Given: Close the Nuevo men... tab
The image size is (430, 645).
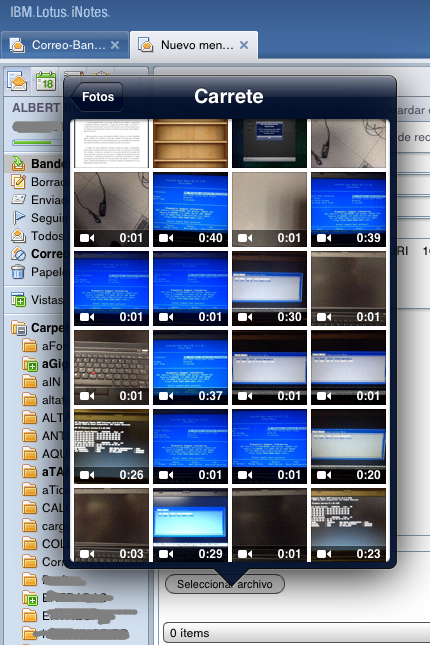Looking at the screenshot, I should (x=244, y=45).
